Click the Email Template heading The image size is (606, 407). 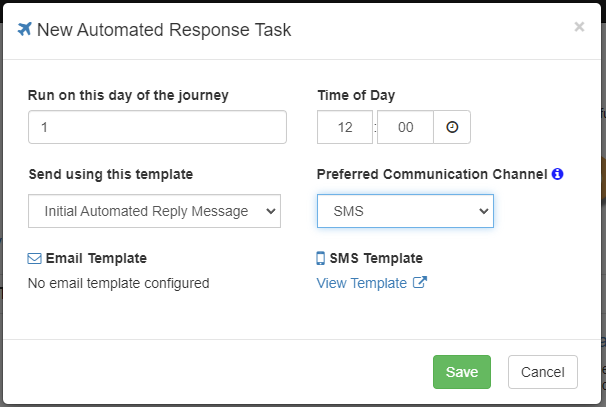click(x=96, y=258)
